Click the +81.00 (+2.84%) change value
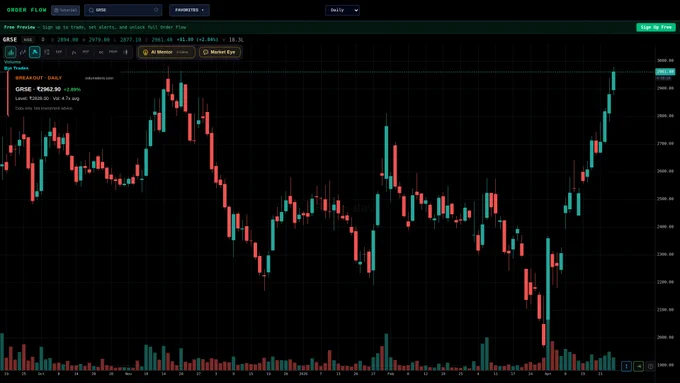Screen dimensions: 680x383 [197, 39]
